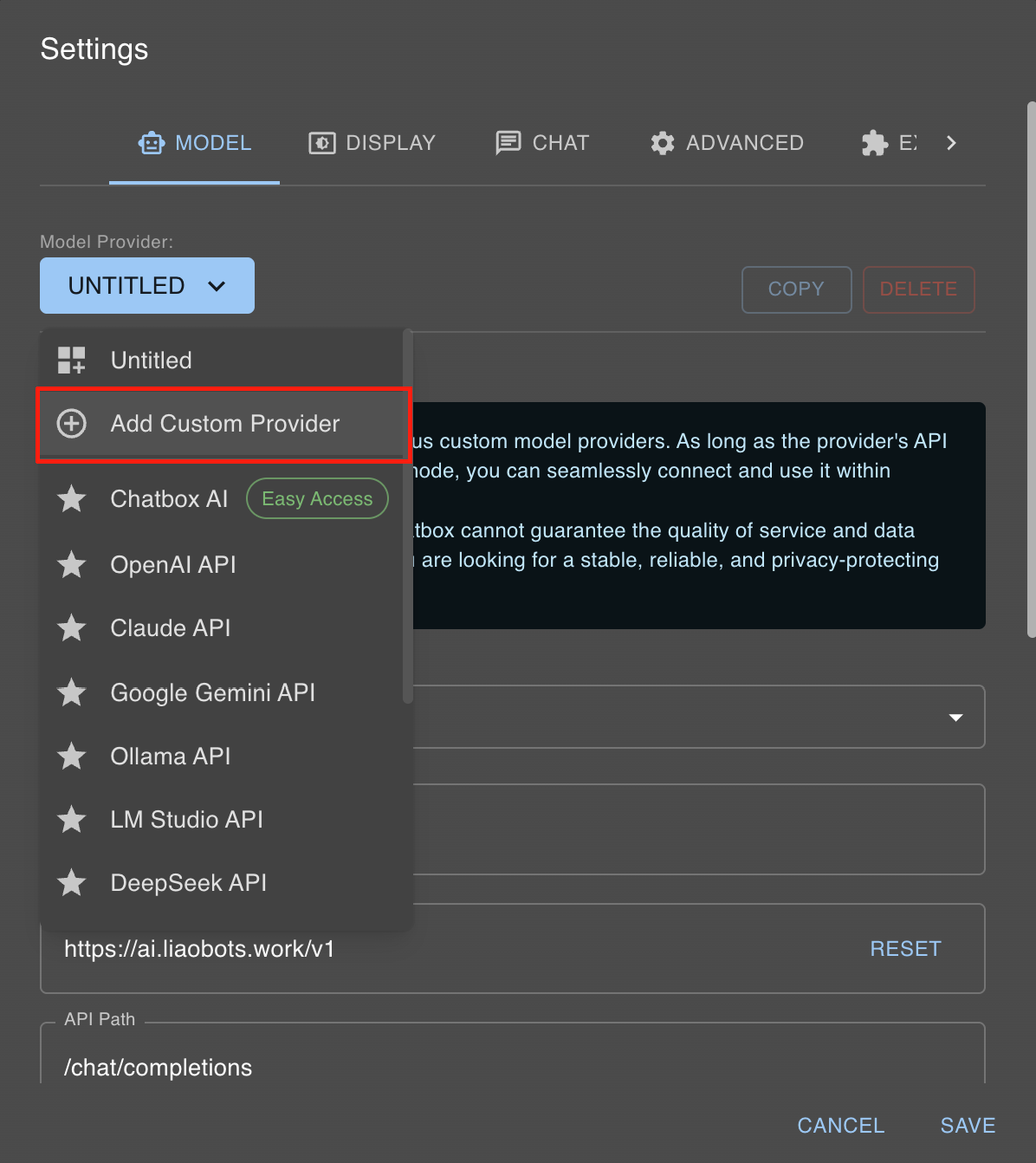Click the puzzle piece extension icon
The height and width of the screenshot is (1163, 1036).
[875, 143]
